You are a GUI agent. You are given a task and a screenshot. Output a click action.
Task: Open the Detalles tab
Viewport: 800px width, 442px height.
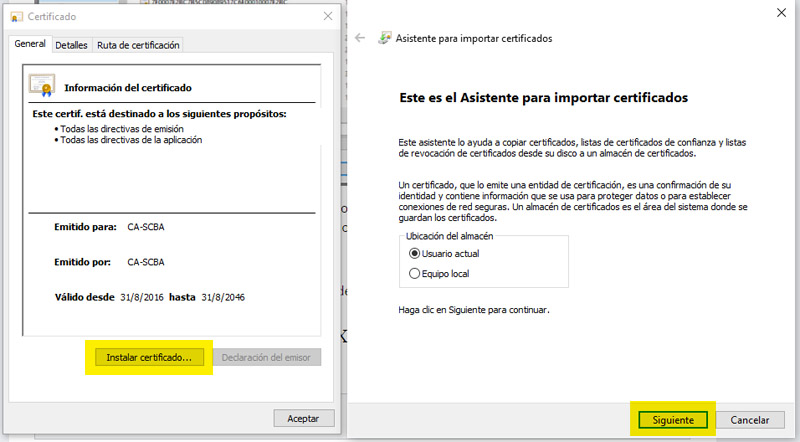(71, 45)
